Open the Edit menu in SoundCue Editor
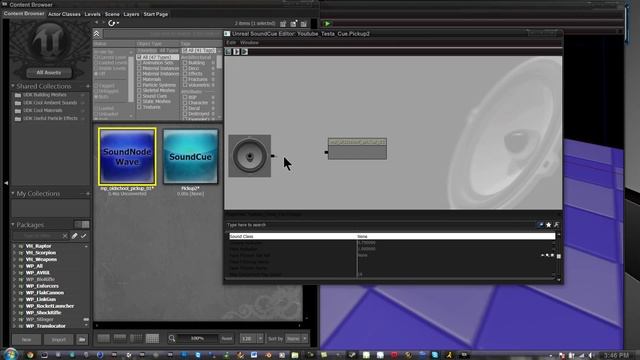 pos(231,42)
